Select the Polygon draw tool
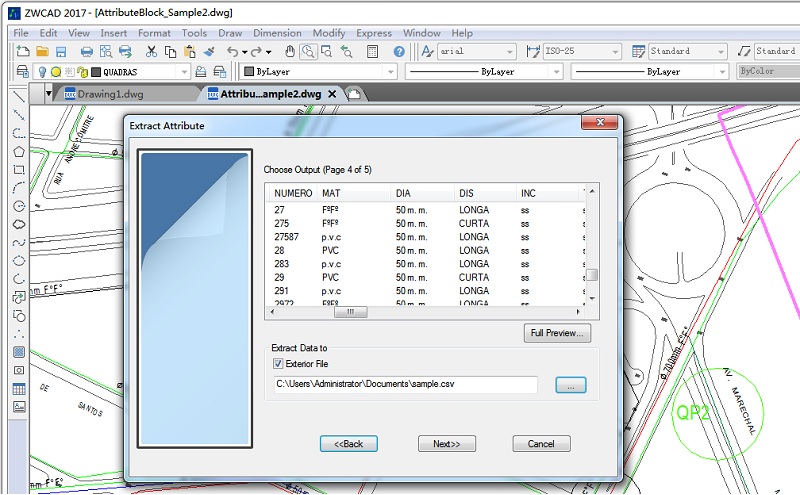Screen dimensions: 800x495 click(x=19, y=151)
